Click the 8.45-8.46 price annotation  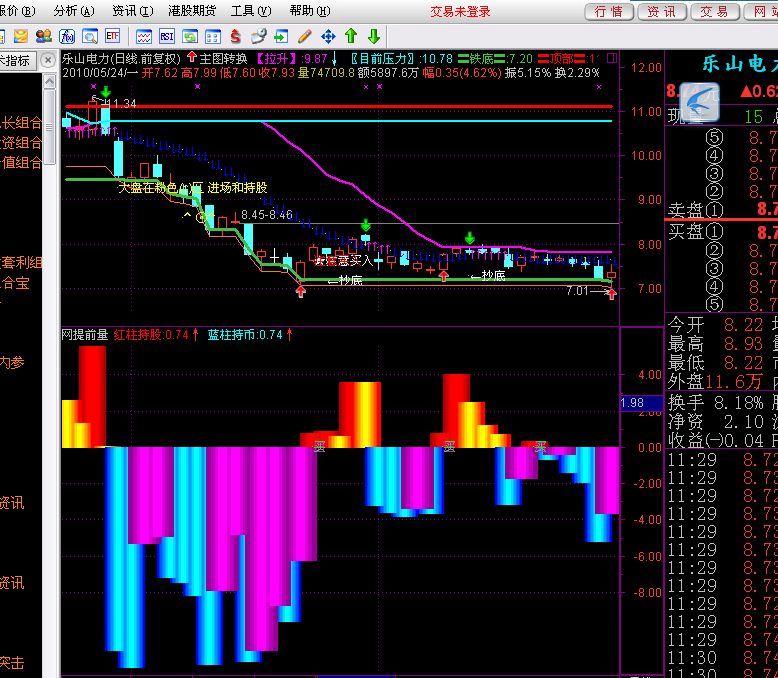(267, 214)
